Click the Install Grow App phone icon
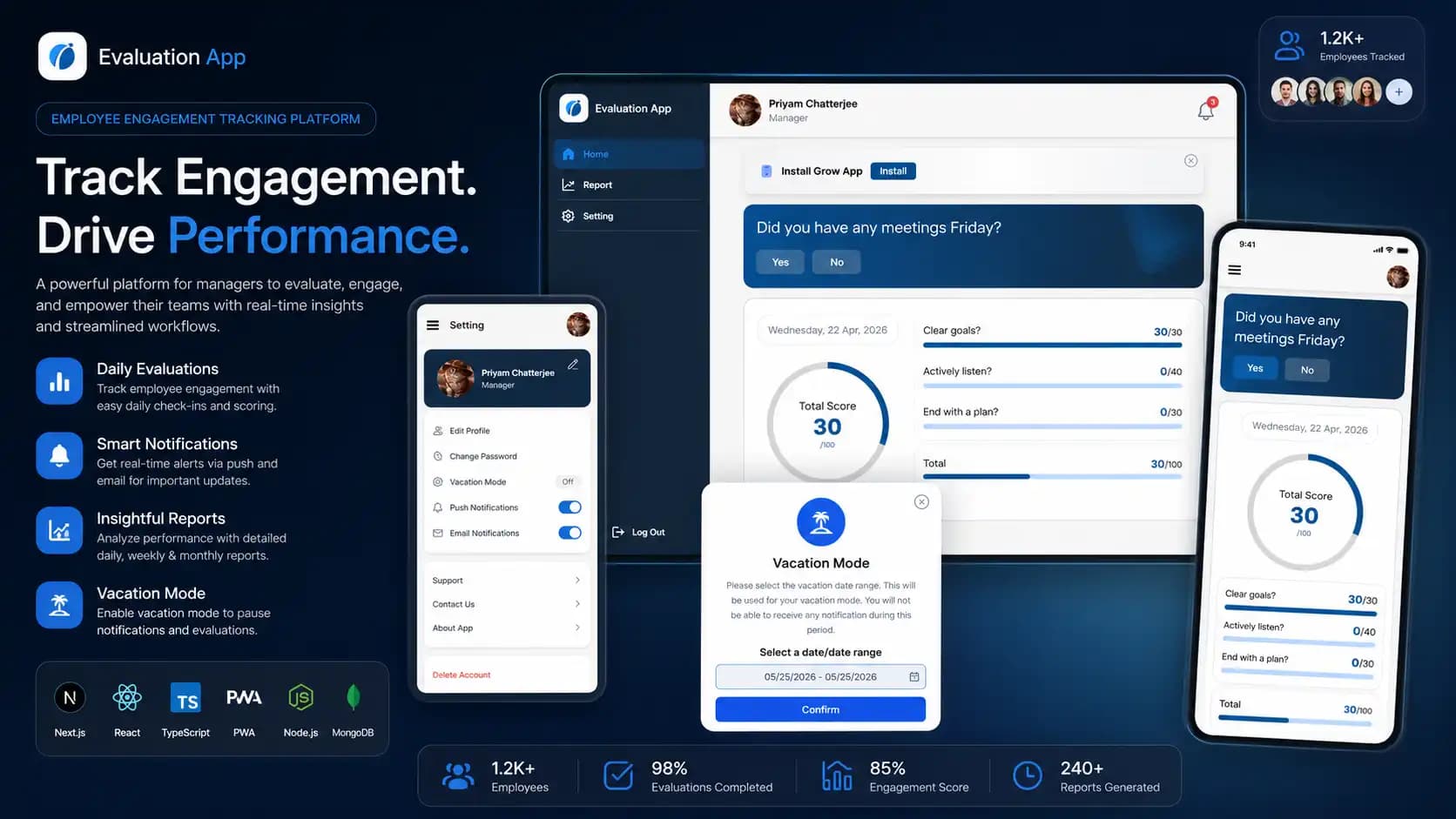Viewport: 1456px width, 819px height. tap(766, 171)
